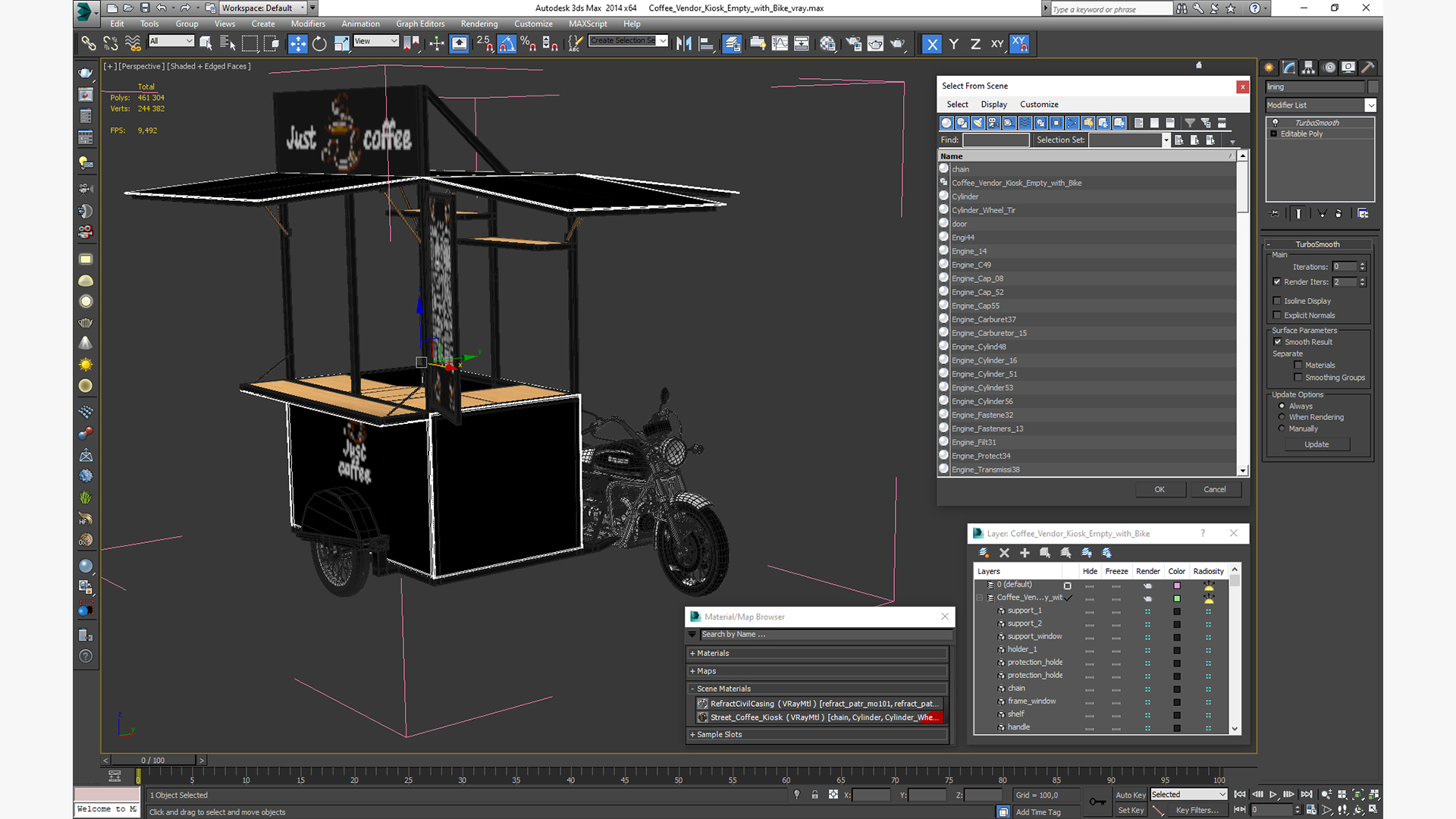
Task: Open the Select by Name tool
Action: [227, 44]
